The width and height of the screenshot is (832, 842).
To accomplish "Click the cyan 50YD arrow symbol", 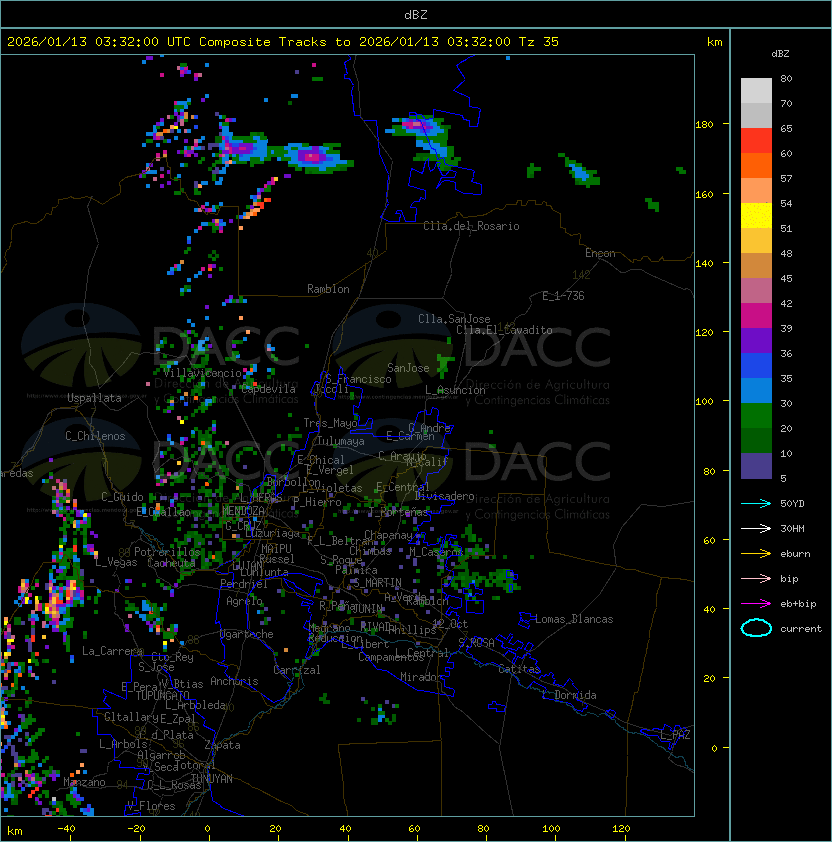I will (x=756, y=503).
